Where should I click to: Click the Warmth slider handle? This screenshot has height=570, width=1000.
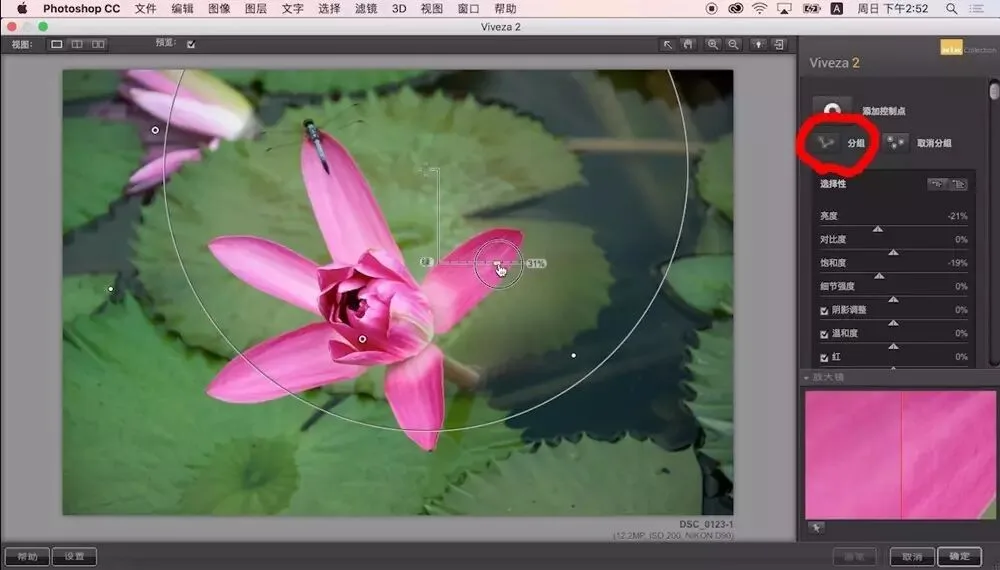pos(893,346)
